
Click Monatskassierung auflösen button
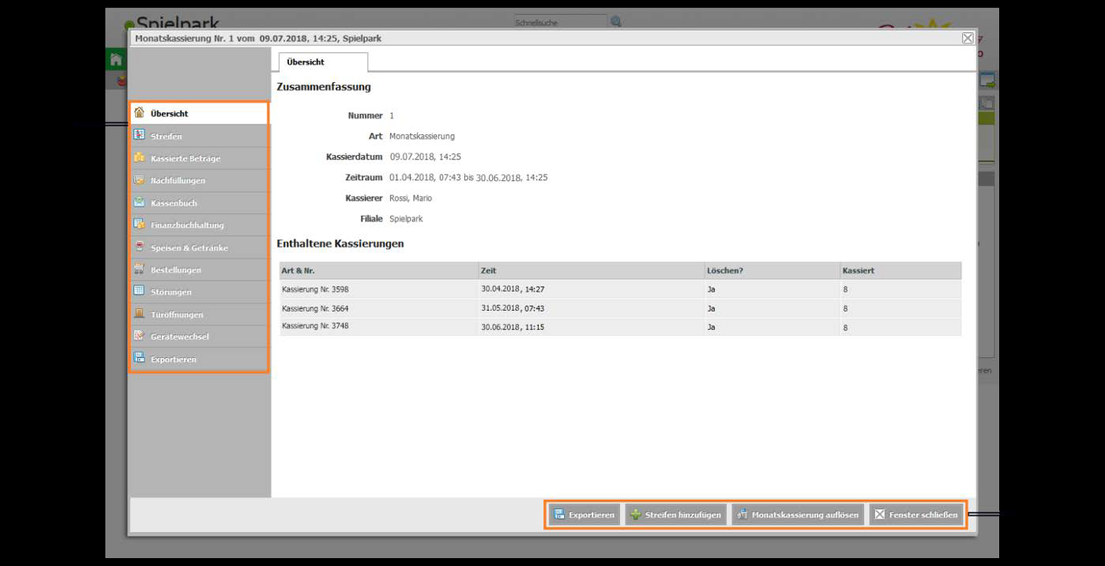pos(798,515)
